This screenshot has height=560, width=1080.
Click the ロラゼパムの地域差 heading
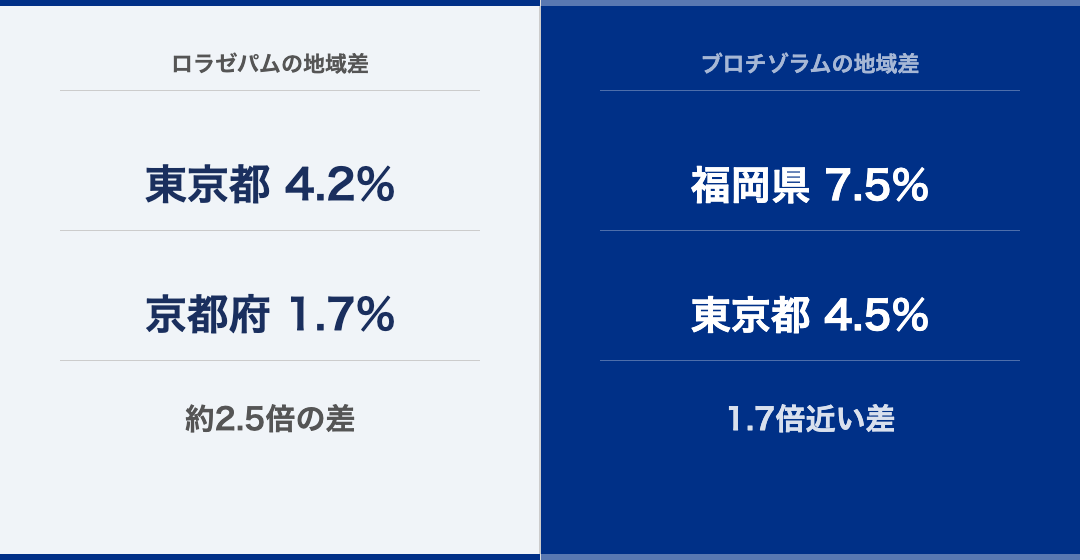[270, 63]
